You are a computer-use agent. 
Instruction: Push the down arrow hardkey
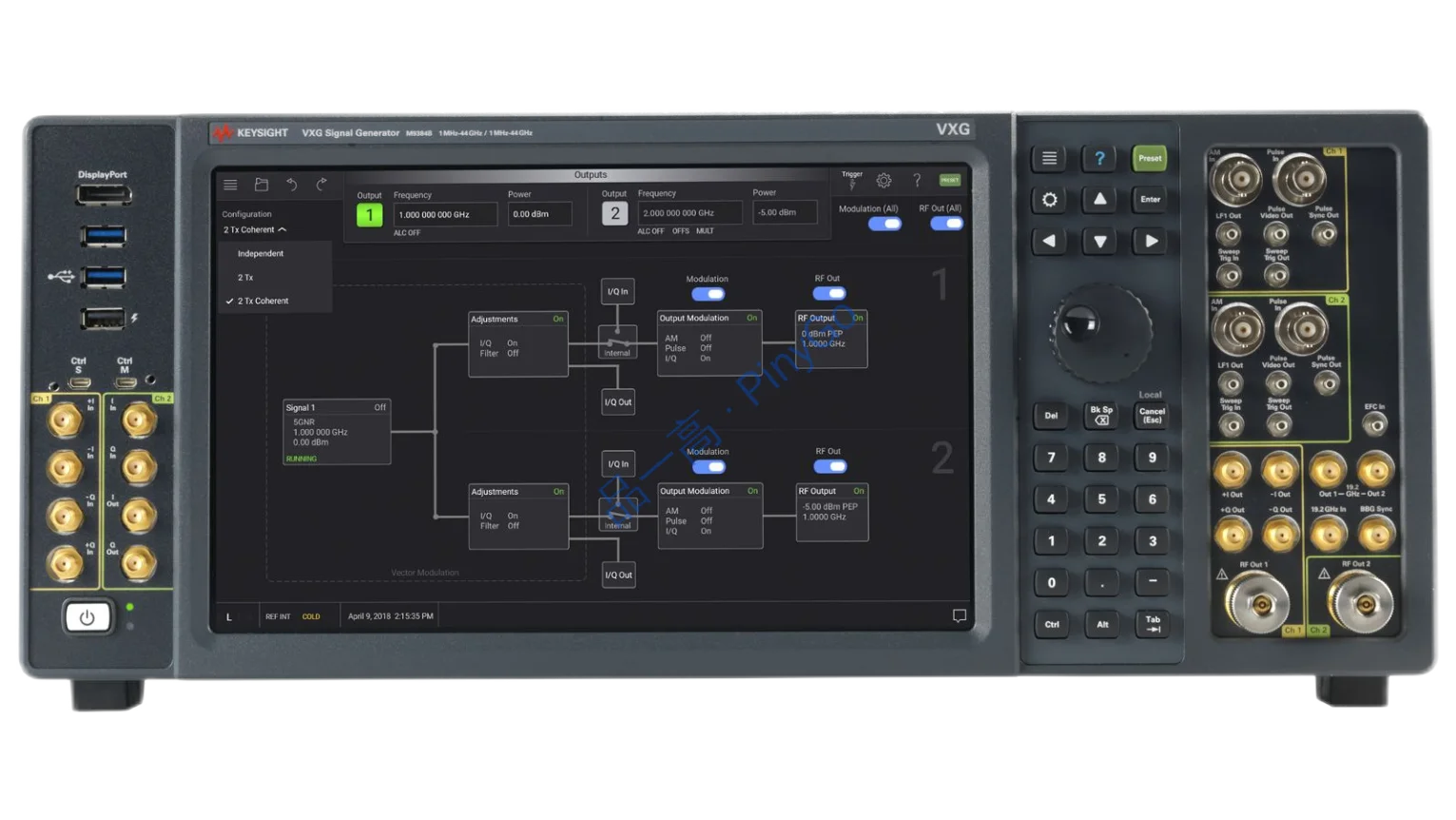pyautogui.click(x=1099, y=242)
